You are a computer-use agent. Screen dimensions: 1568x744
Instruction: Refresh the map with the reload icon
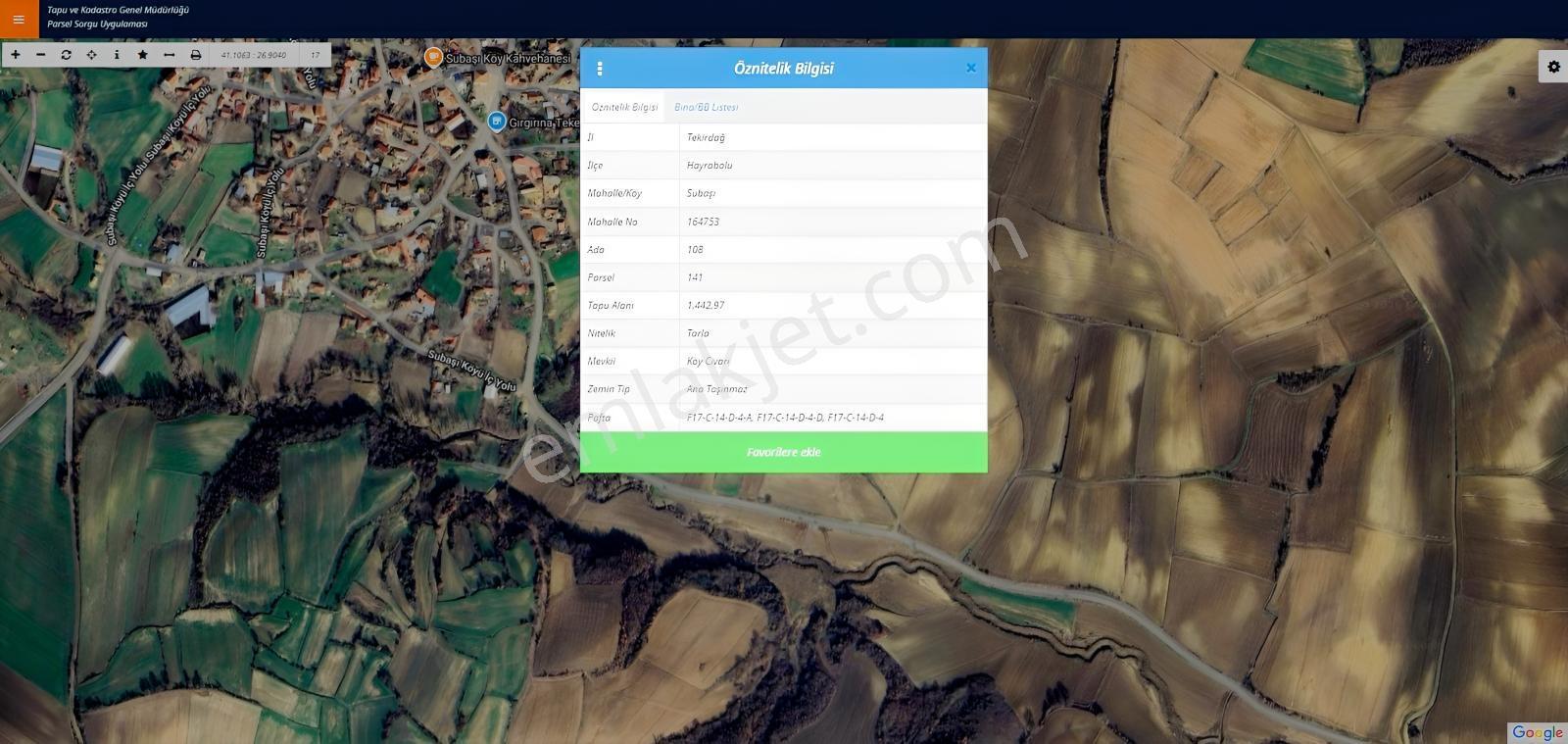[67, 55]
